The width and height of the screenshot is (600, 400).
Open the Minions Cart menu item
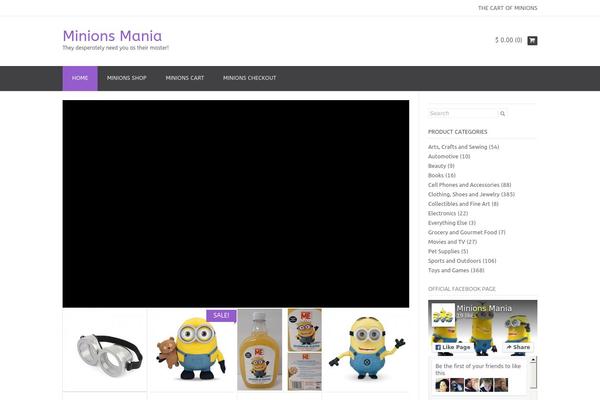(185, 78)
